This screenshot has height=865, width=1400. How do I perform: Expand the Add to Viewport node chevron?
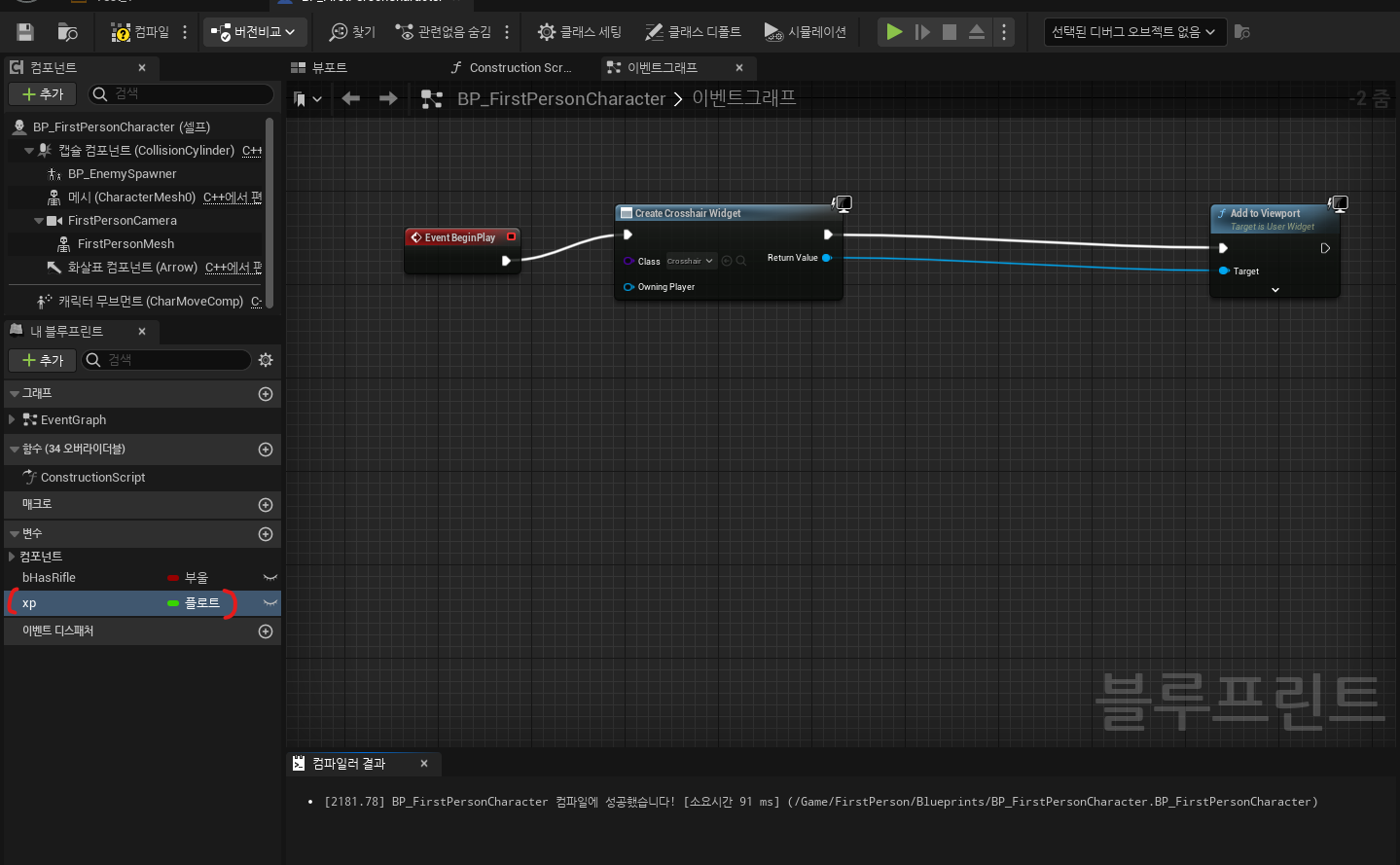[x=1275, y=290]
